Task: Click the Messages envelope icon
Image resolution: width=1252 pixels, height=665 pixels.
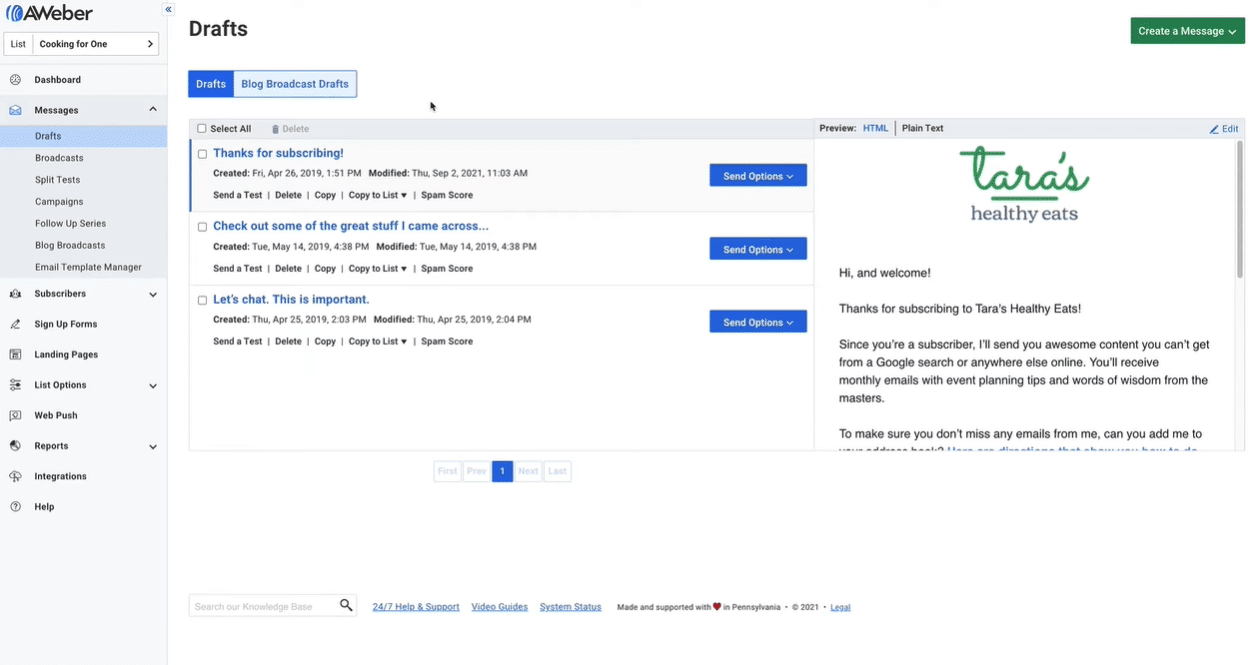Action: (15, 110)
